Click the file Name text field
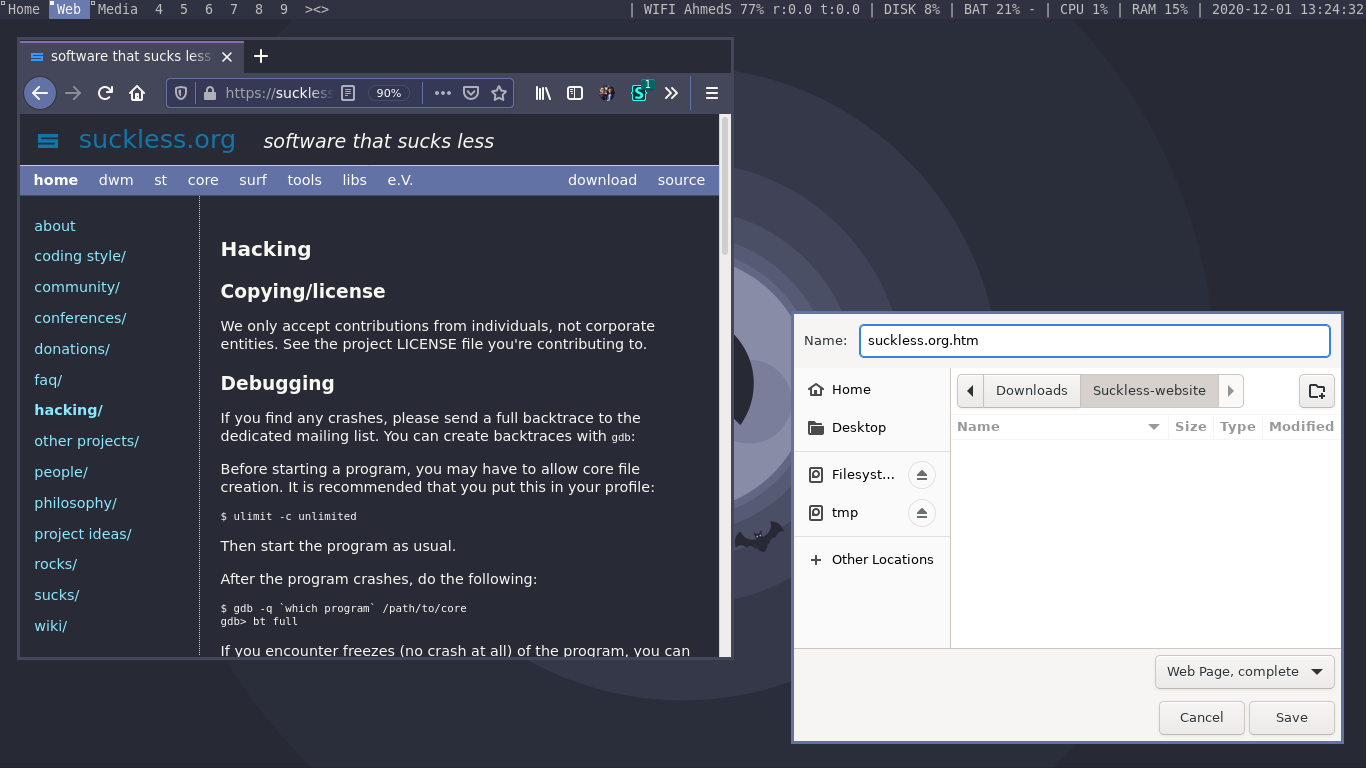 pyautogui.click(x=1094, y=340)
